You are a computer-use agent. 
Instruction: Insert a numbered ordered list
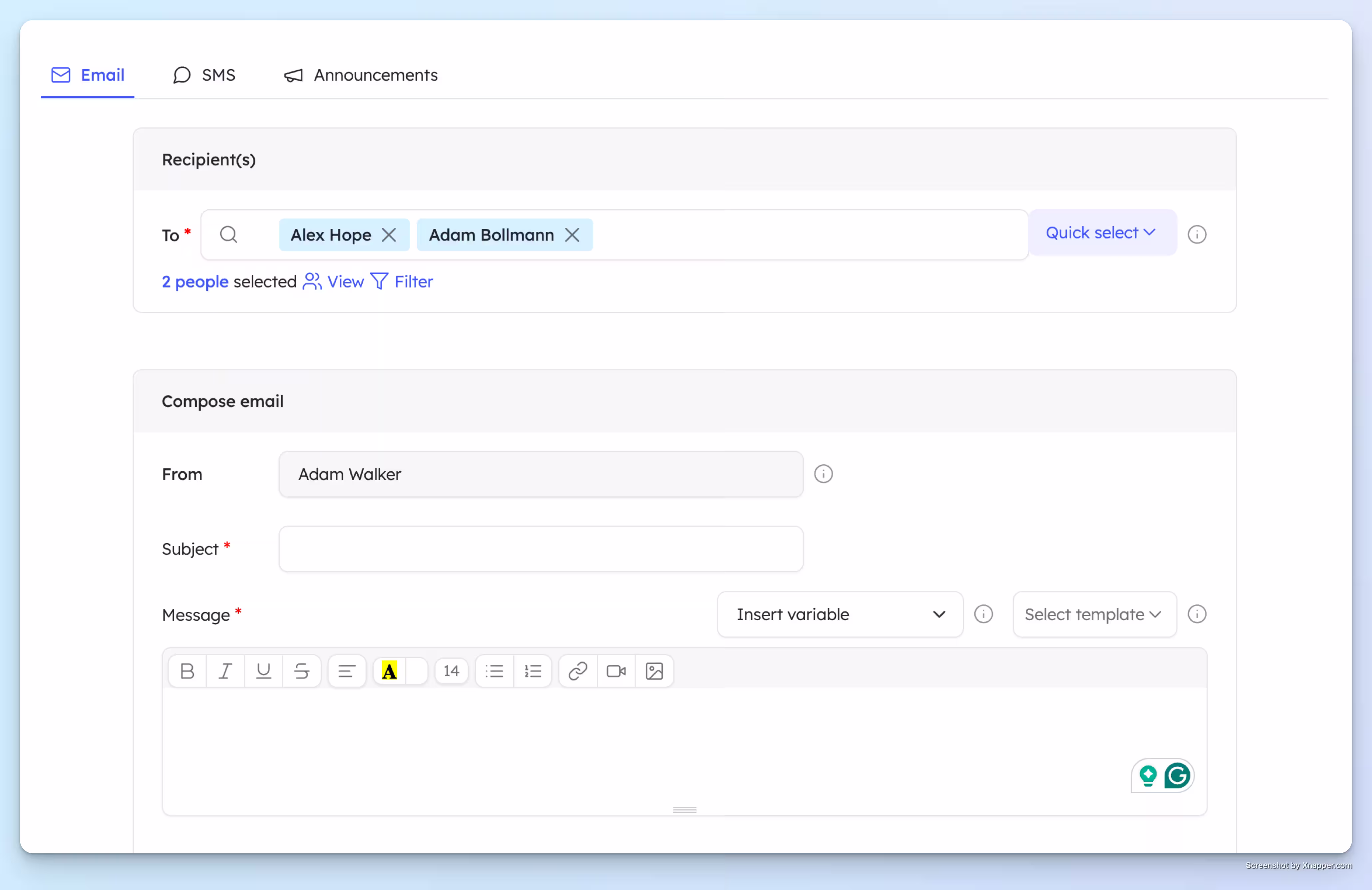coord(533,671)
